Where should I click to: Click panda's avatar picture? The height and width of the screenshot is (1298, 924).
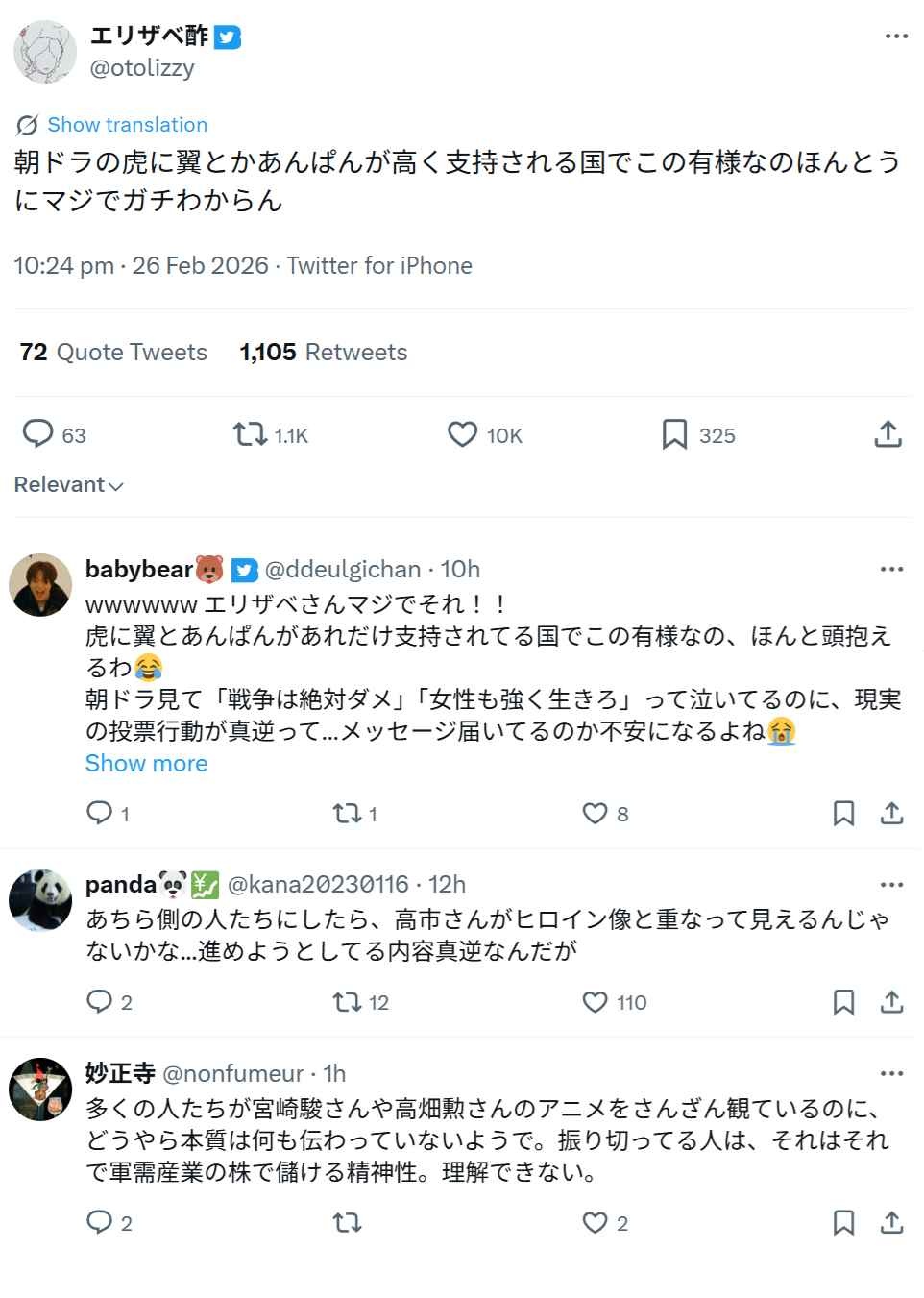click(x=40, y=900)
